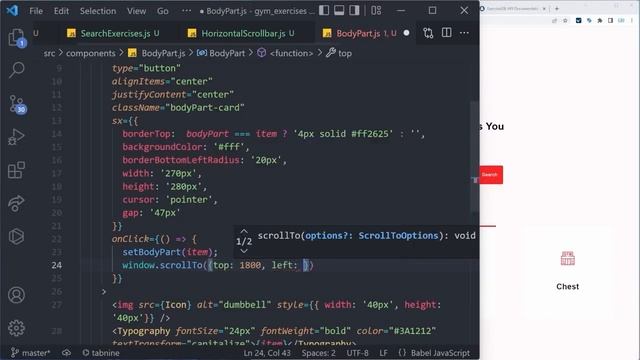
Task: Open the Accounts icon in activity bar
Action: tap(16, 295)
